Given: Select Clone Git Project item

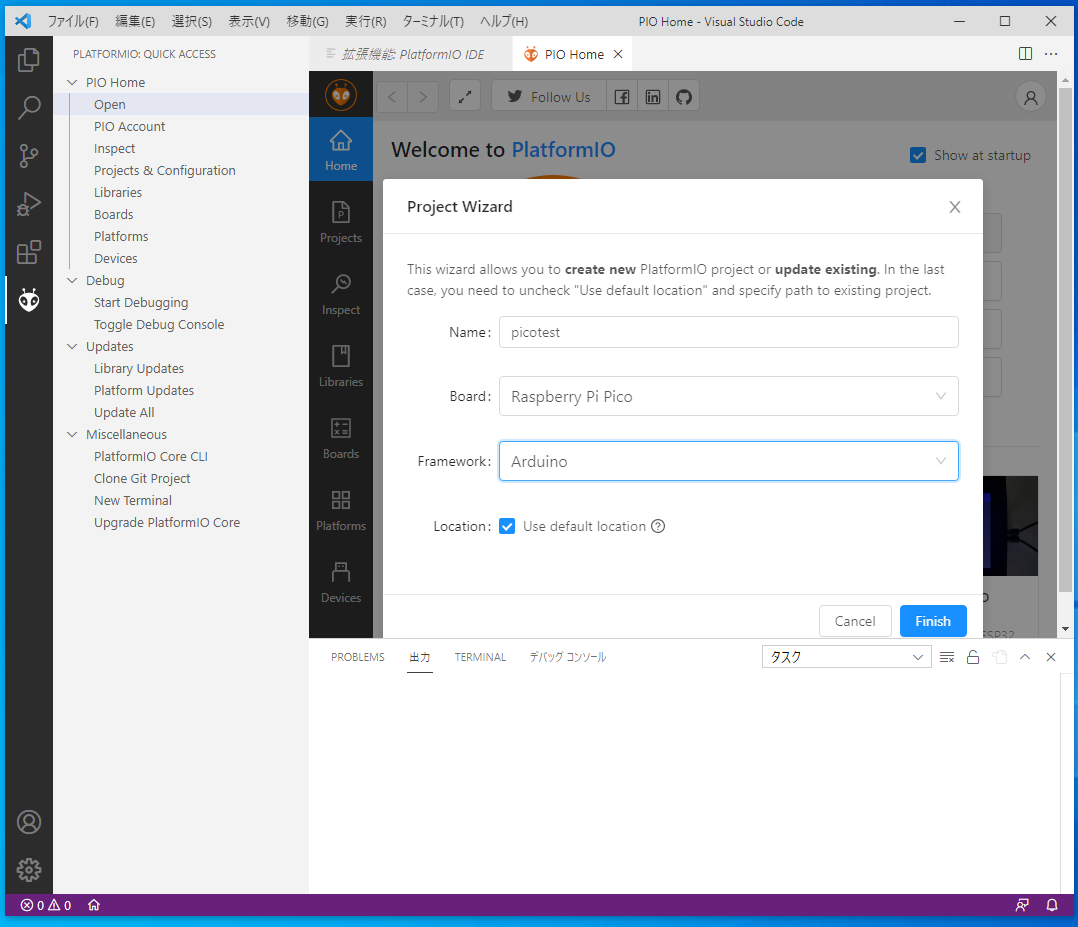Looking at the screenshot, I should tap(142, 479).
